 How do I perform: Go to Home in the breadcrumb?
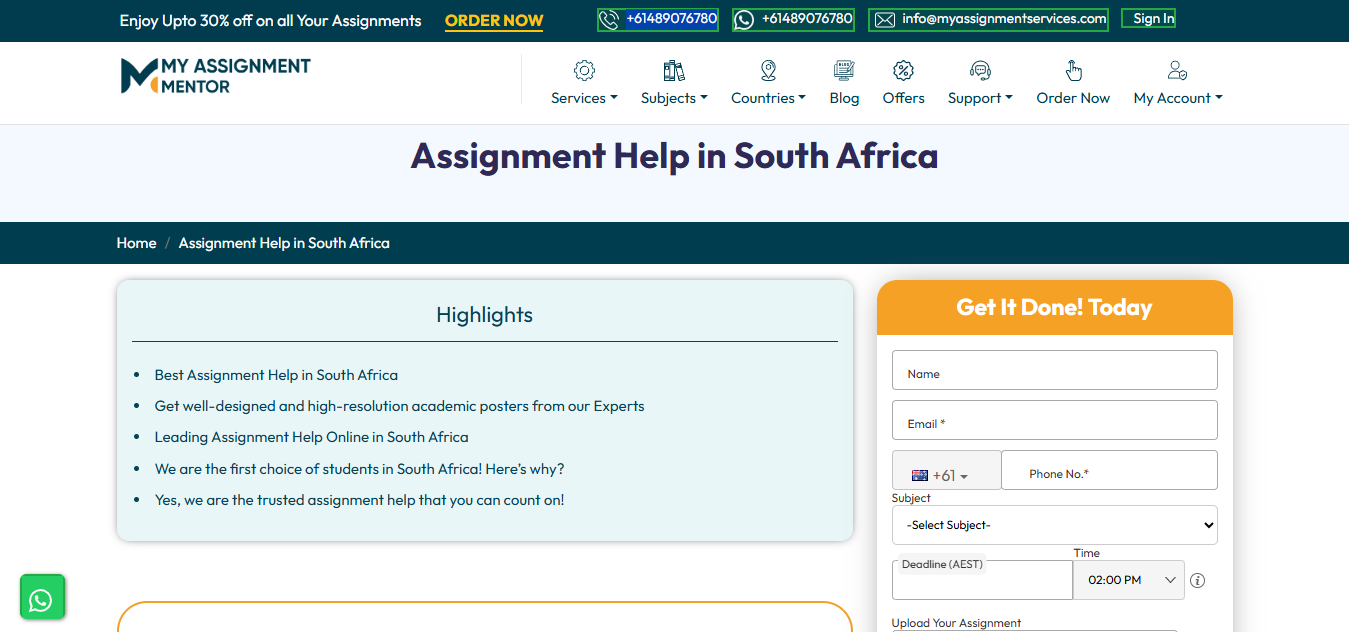pyautogui.click(x=136, y=243)
